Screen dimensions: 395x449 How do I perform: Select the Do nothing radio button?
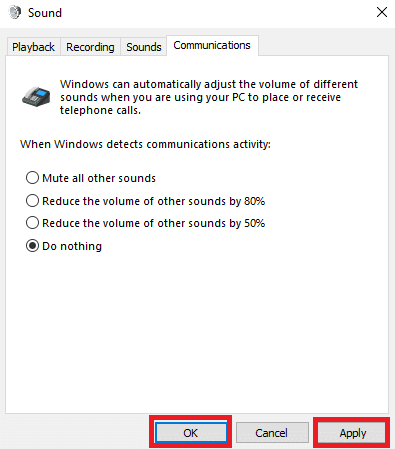32,246
